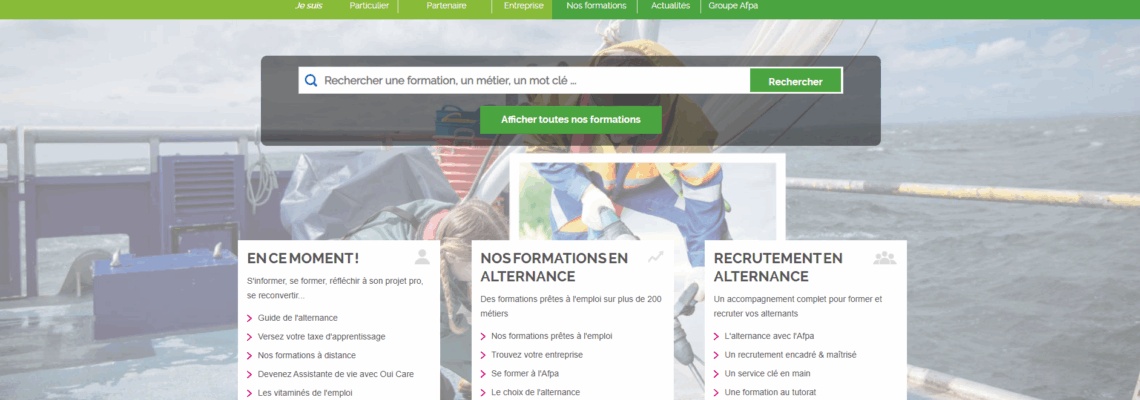Open the Groupe Afpa menu item
The width and height of the screenshot is (1140, 400).
point(733,6)
